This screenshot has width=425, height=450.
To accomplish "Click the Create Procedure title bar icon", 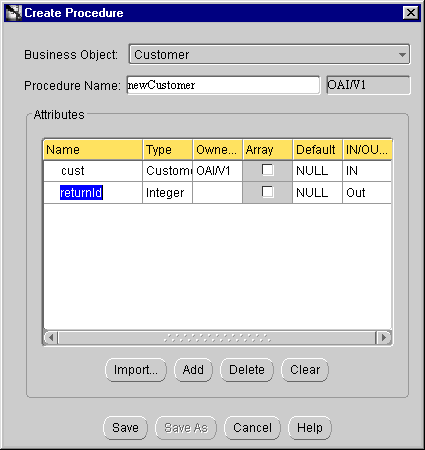I will pyautogui.click(x=13, y=13).
